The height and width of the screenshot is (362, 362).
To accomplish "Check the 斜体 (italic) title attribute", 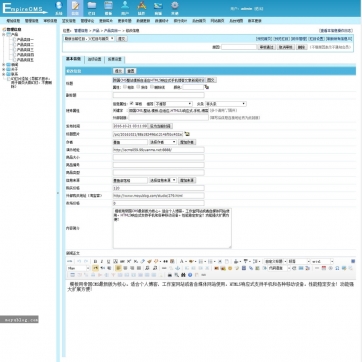I will (138, 87).
